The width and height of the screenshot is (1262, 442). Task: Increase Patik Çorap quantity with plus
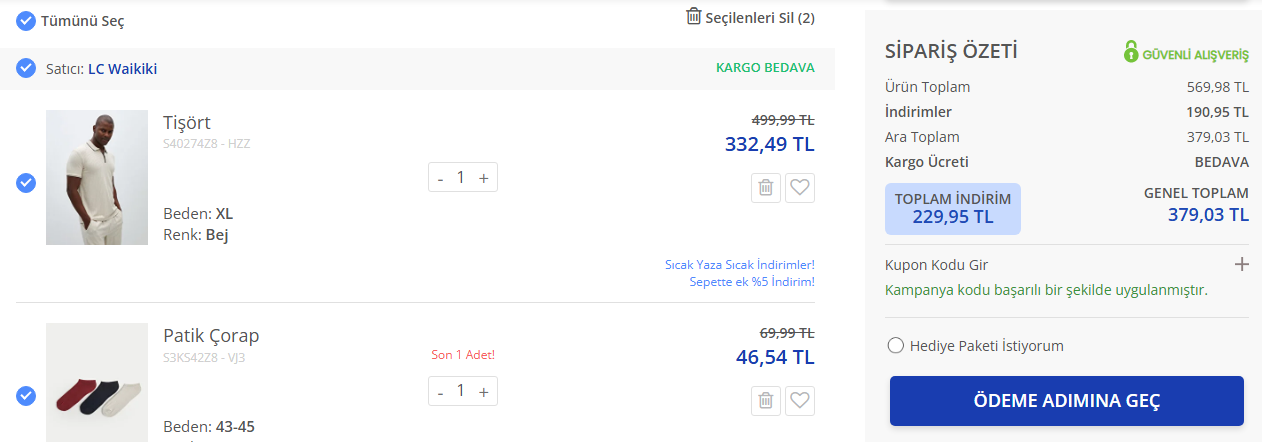tap(484, 391)
